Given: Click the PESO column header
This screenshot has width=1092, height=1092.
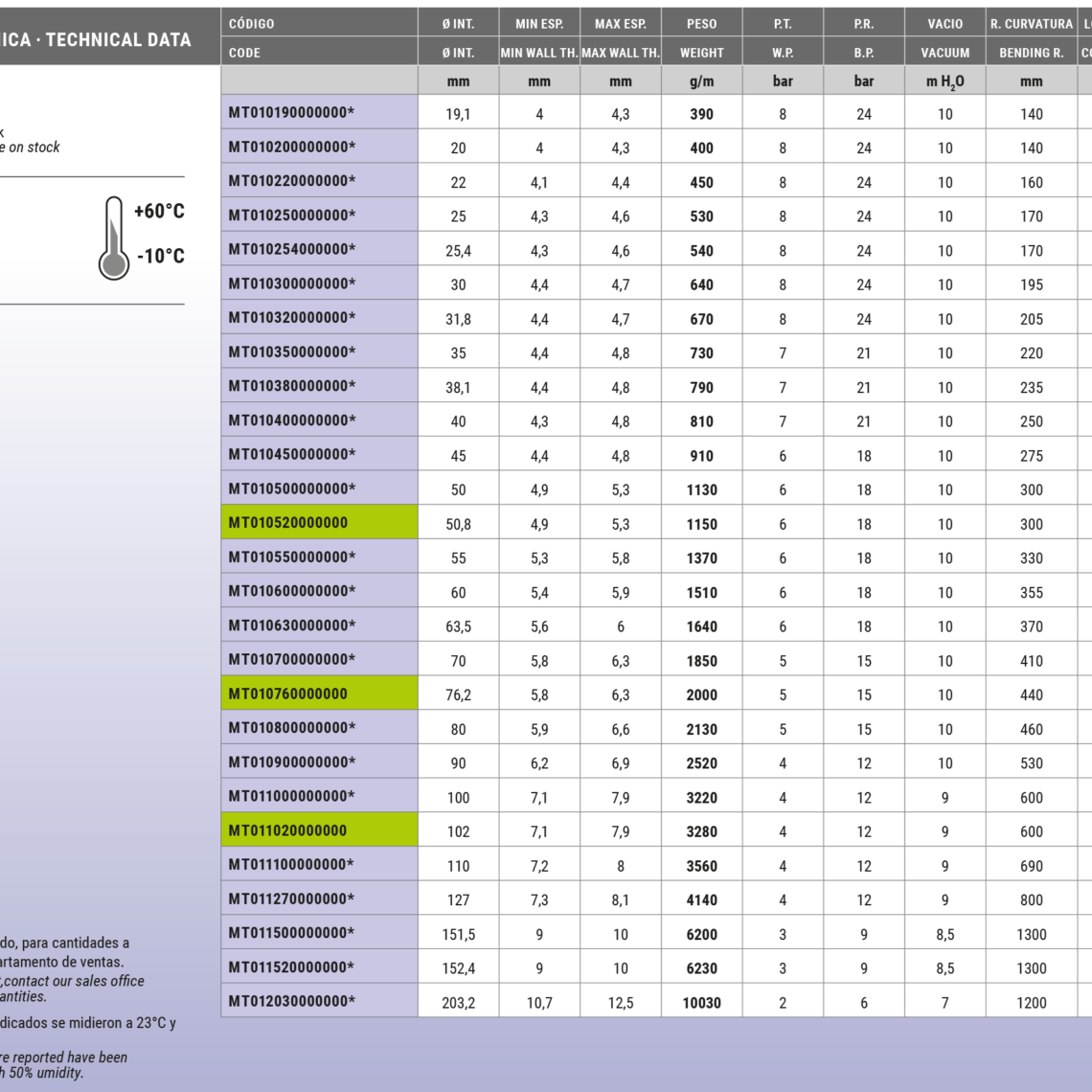Looking at the screenshot, I should (x=701, y=23).
